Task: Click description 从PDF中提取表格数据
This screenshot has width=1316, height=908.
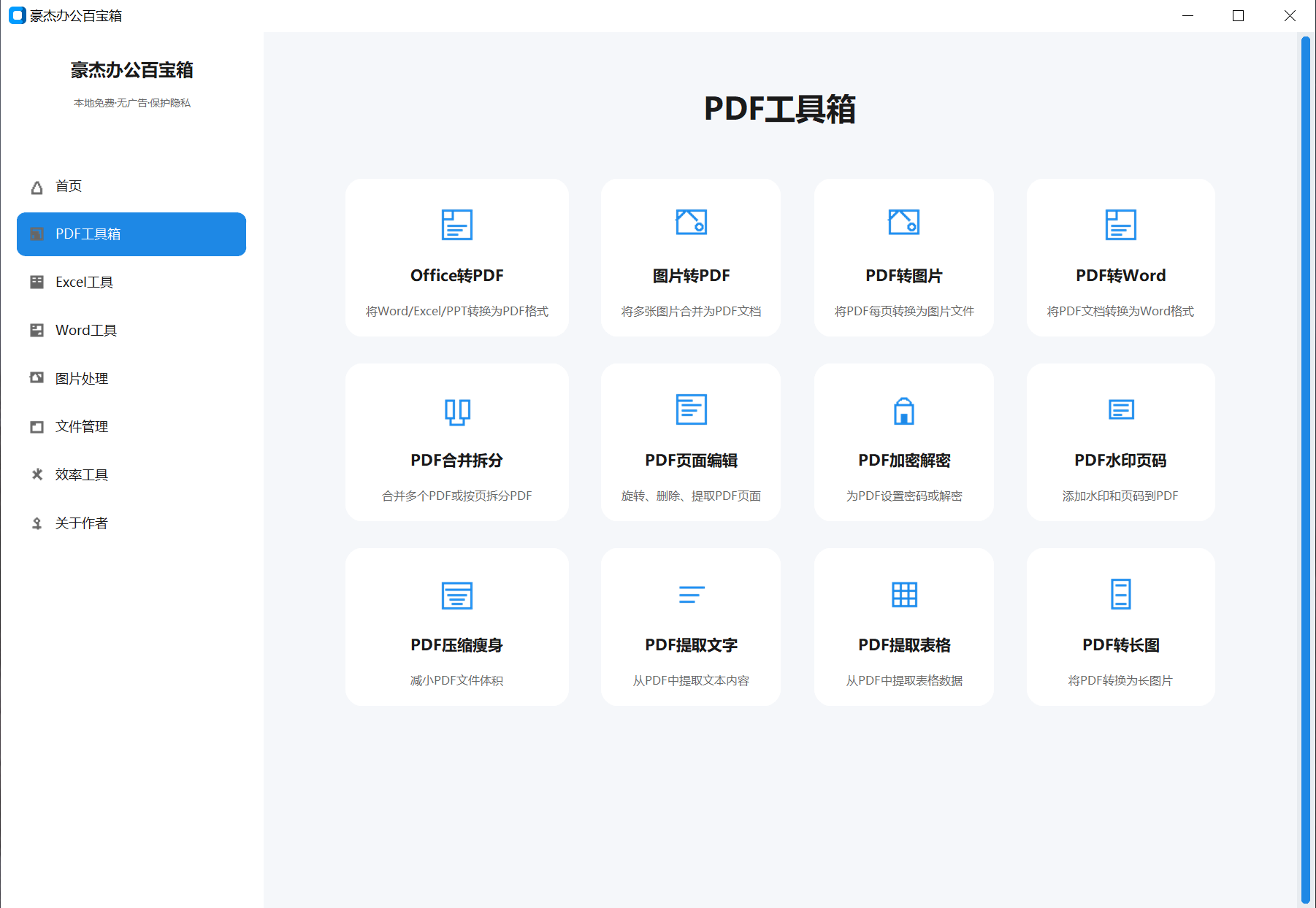Action: click(903, 680)
